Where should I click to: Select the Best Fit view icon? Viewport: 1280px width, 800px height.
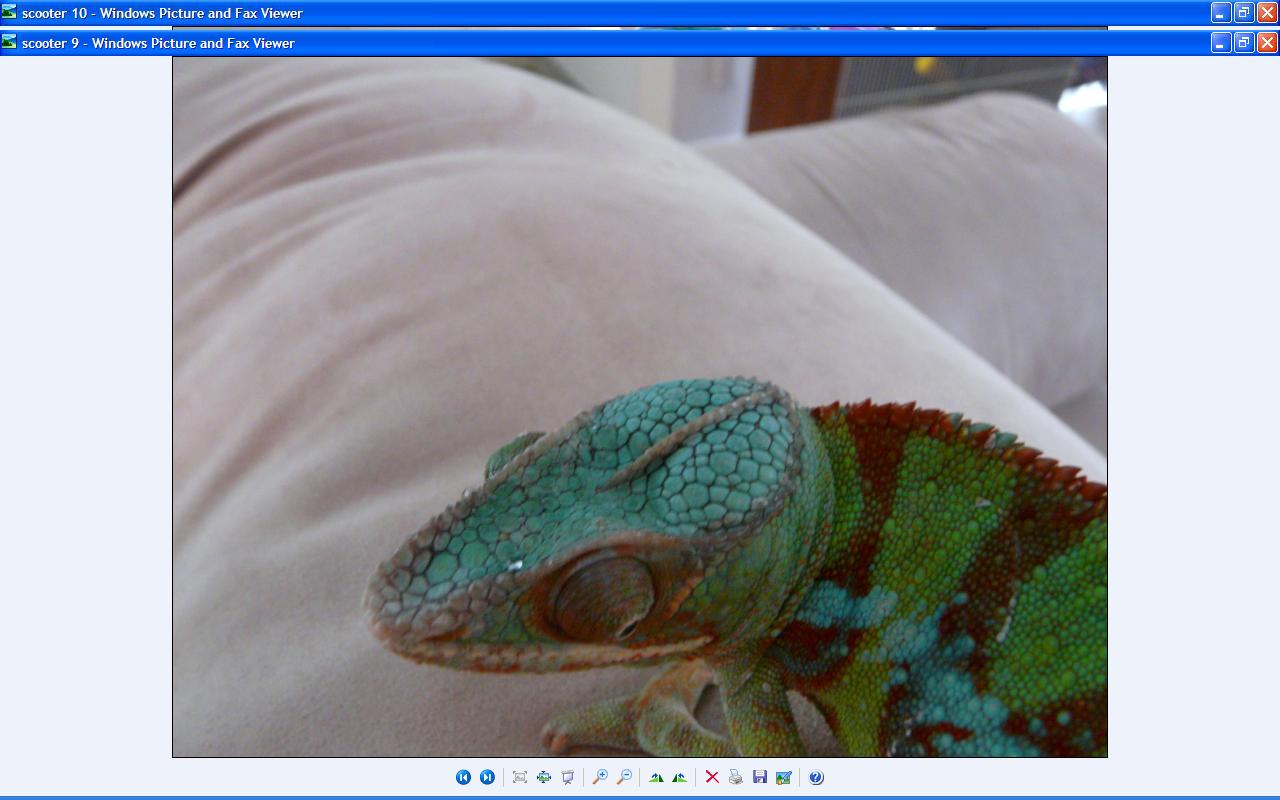[x=520, y=777]
